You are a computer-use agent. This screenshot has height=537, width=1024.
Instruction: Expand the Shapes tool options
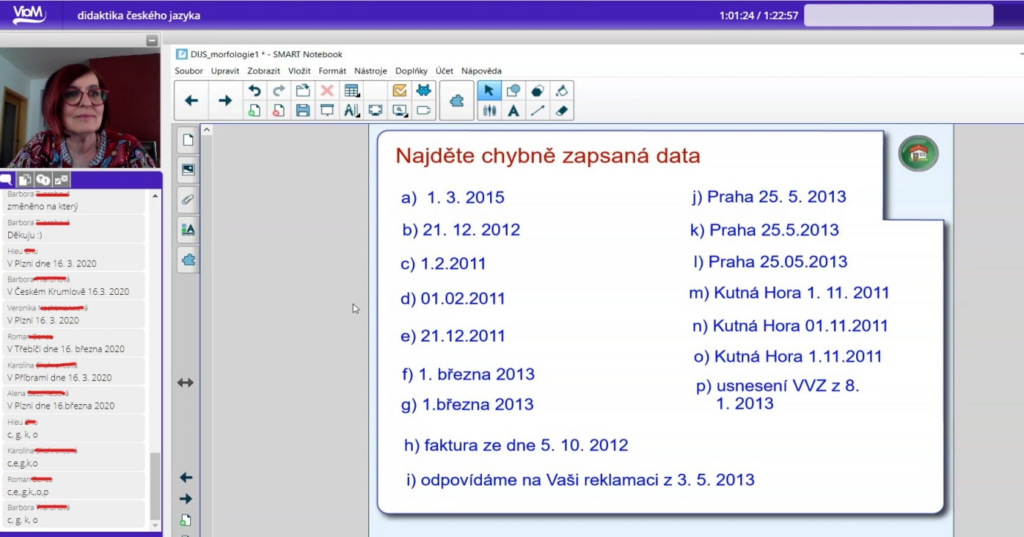pos(513,91)
